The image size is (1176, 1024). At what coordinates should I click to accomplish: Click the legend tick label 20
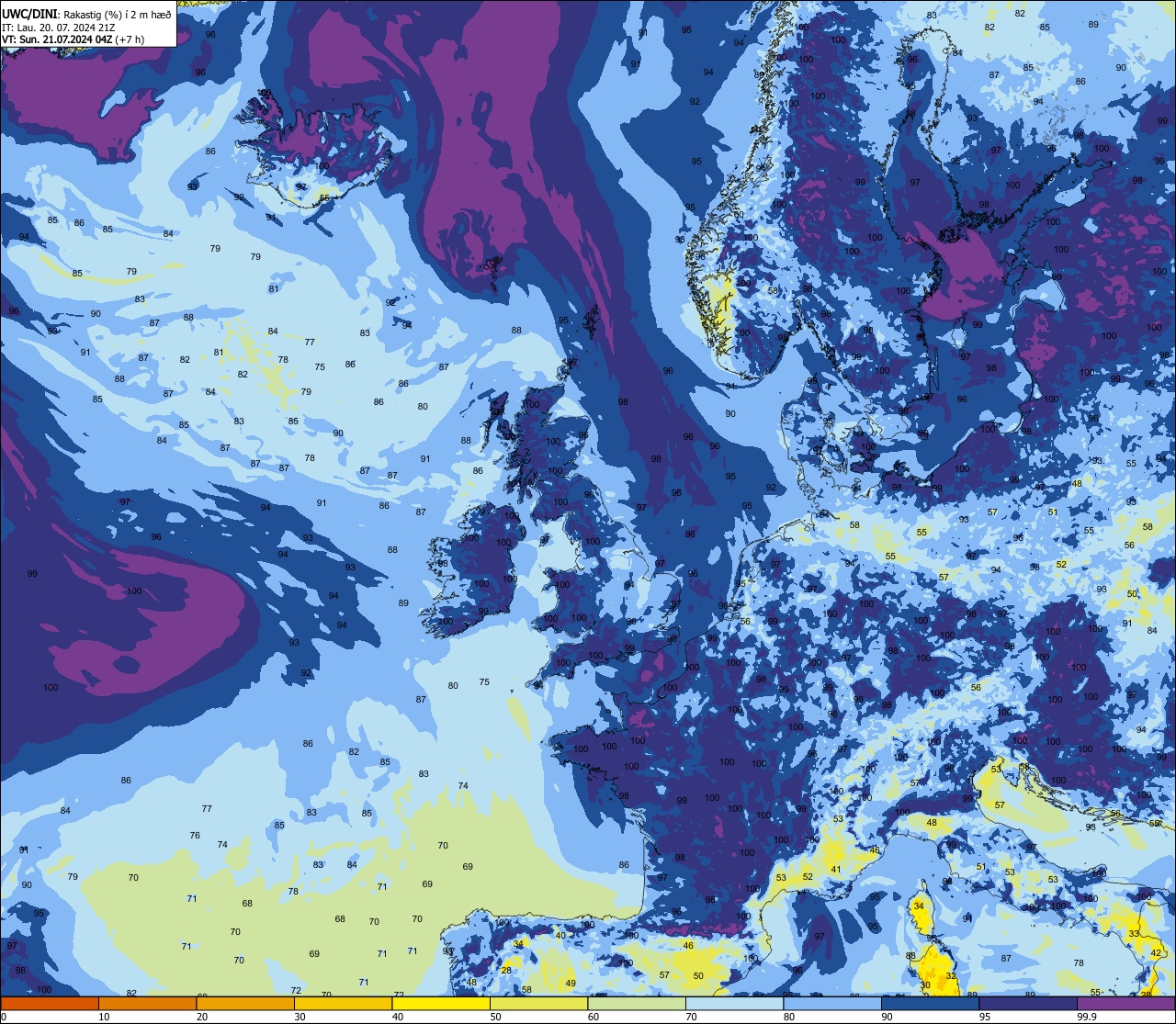tap(202, 1017)
